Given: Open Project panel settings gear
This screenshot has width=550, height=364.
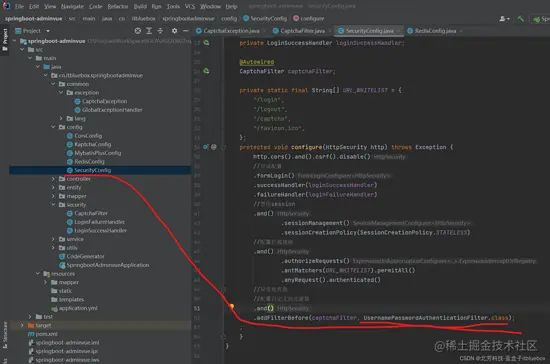Looking at the screenshot, I should [x=174, y=31].
